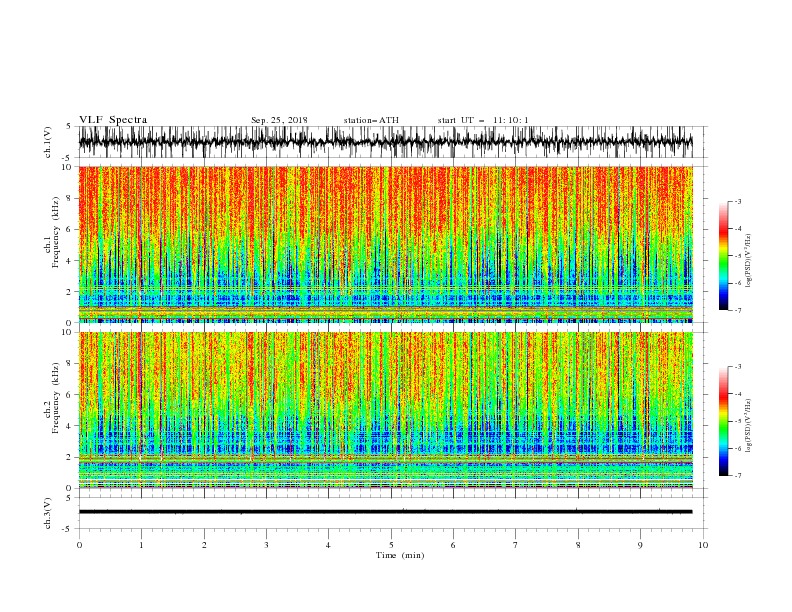Click the time axis tick label '5'

click(x=391, y=545)
